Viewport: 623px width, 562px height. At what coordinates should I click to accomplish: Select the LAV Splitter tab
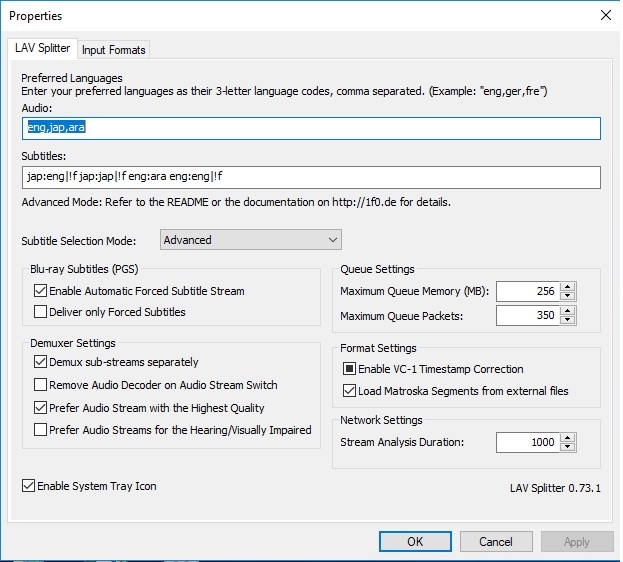pos(43,48)
